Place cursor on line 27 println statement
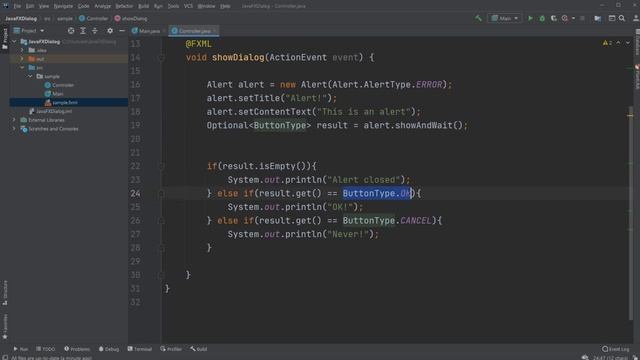The image size is (640, 360). 303,234
